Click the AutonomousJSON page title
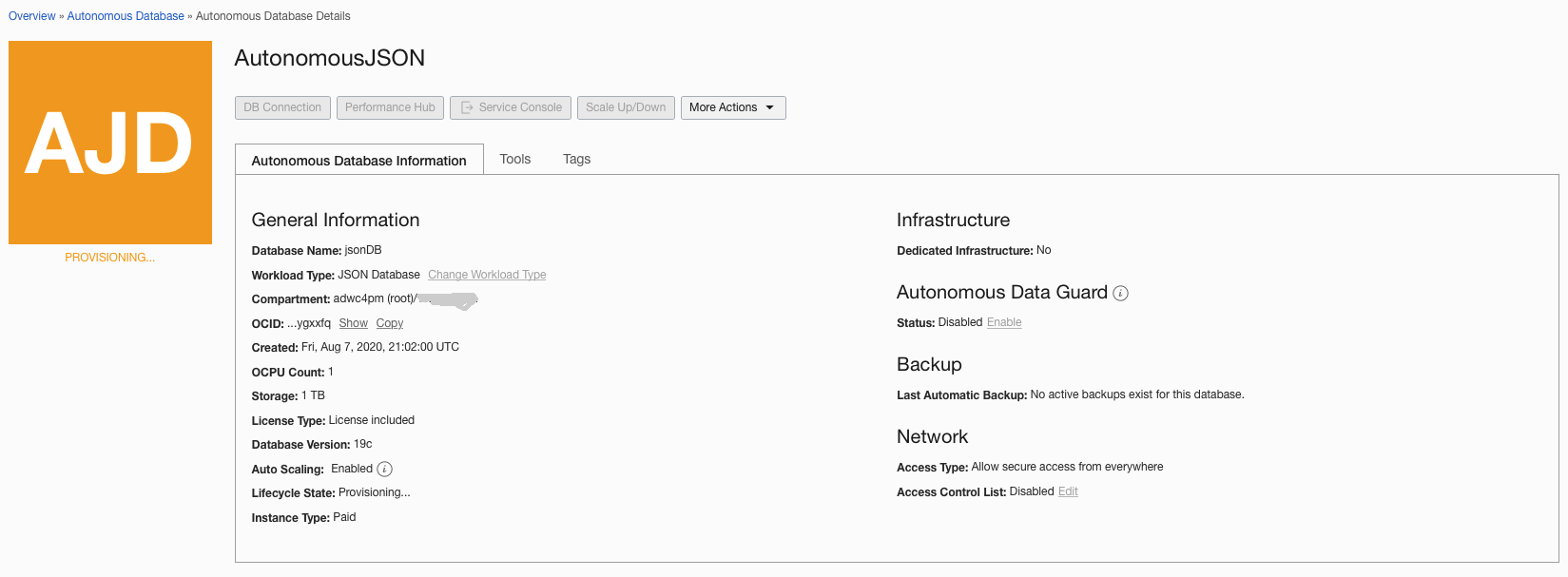 [x=329, y=58]
